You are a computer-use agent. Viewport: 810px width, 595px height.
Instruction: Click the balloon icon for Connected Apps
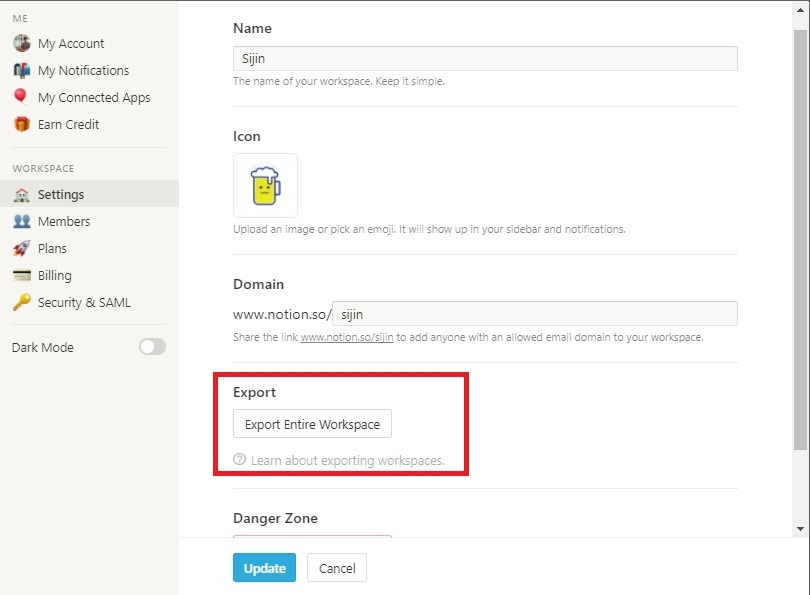(x=21, y=97)
